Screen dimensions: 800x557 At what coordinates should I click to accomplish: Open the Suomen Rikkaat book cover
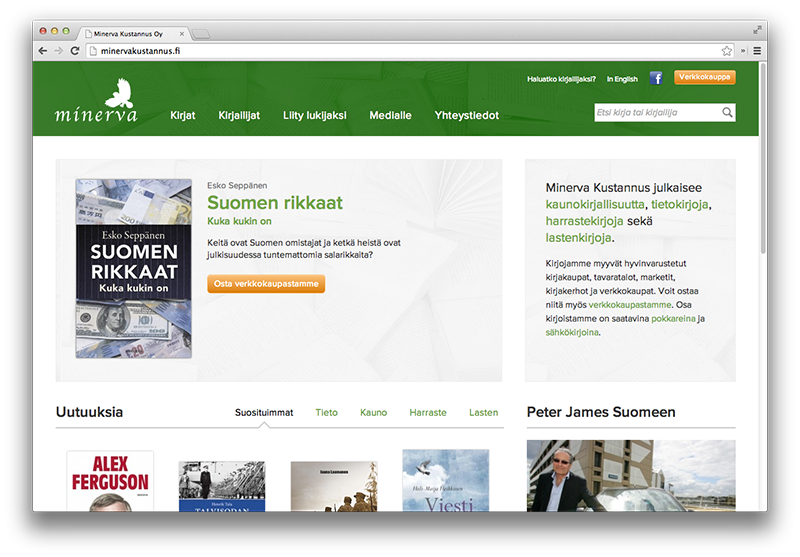(x=133, y=268)
